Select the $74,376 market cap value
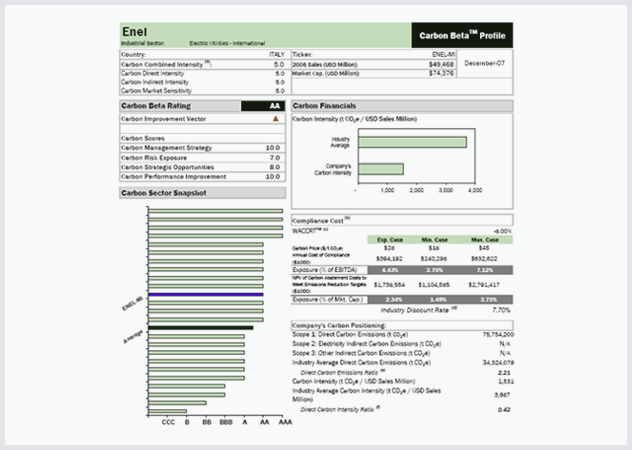The width and height of the screenshot is (632, 450). (441, 73)
